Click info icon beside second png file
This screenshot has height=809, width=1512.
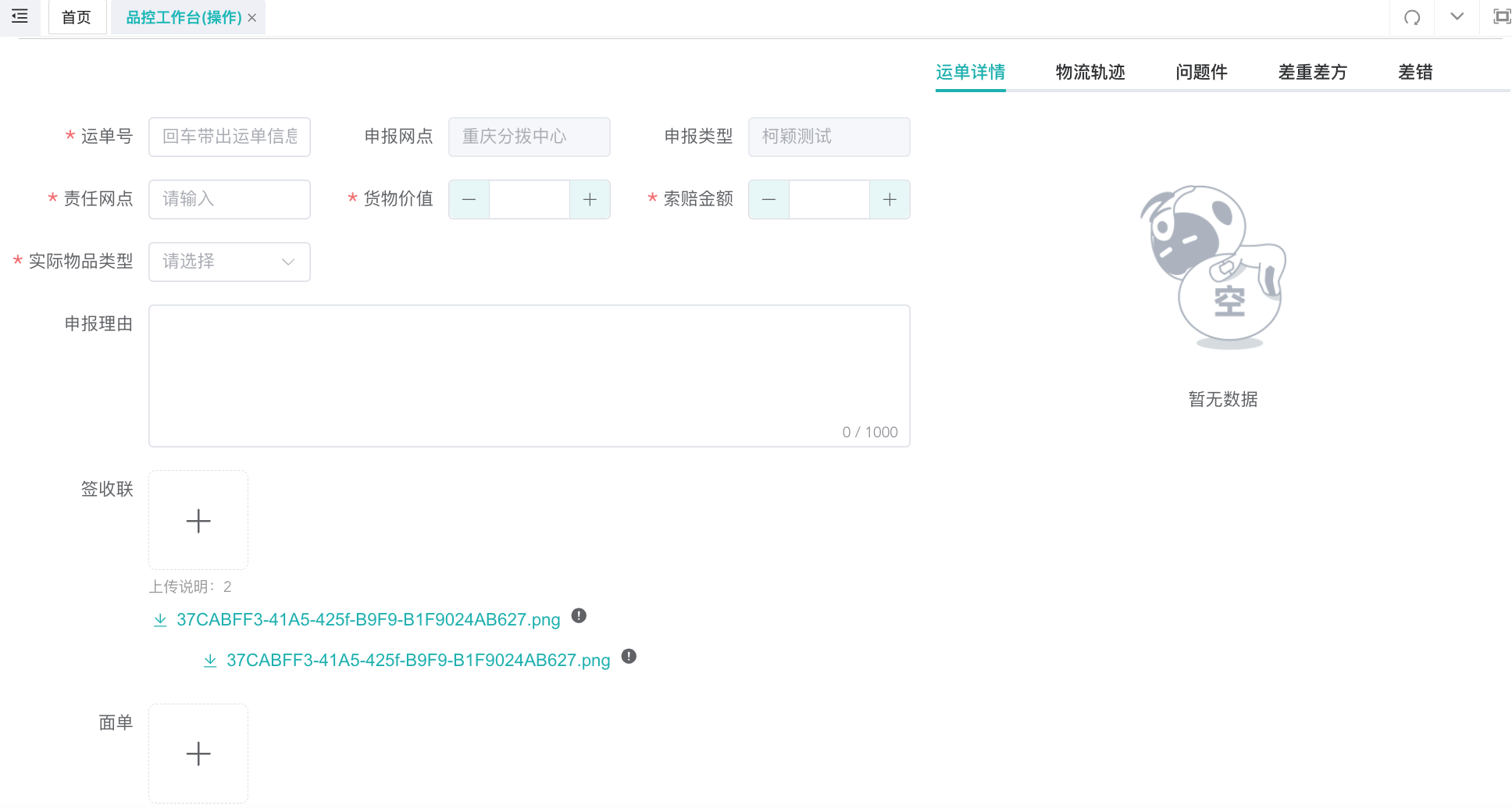pyautogui.click(x=629, y=656)
